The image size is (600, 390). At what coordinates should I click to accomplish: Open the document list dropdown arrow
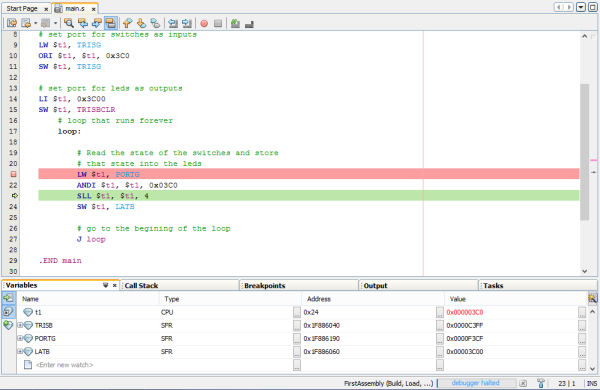580,7
